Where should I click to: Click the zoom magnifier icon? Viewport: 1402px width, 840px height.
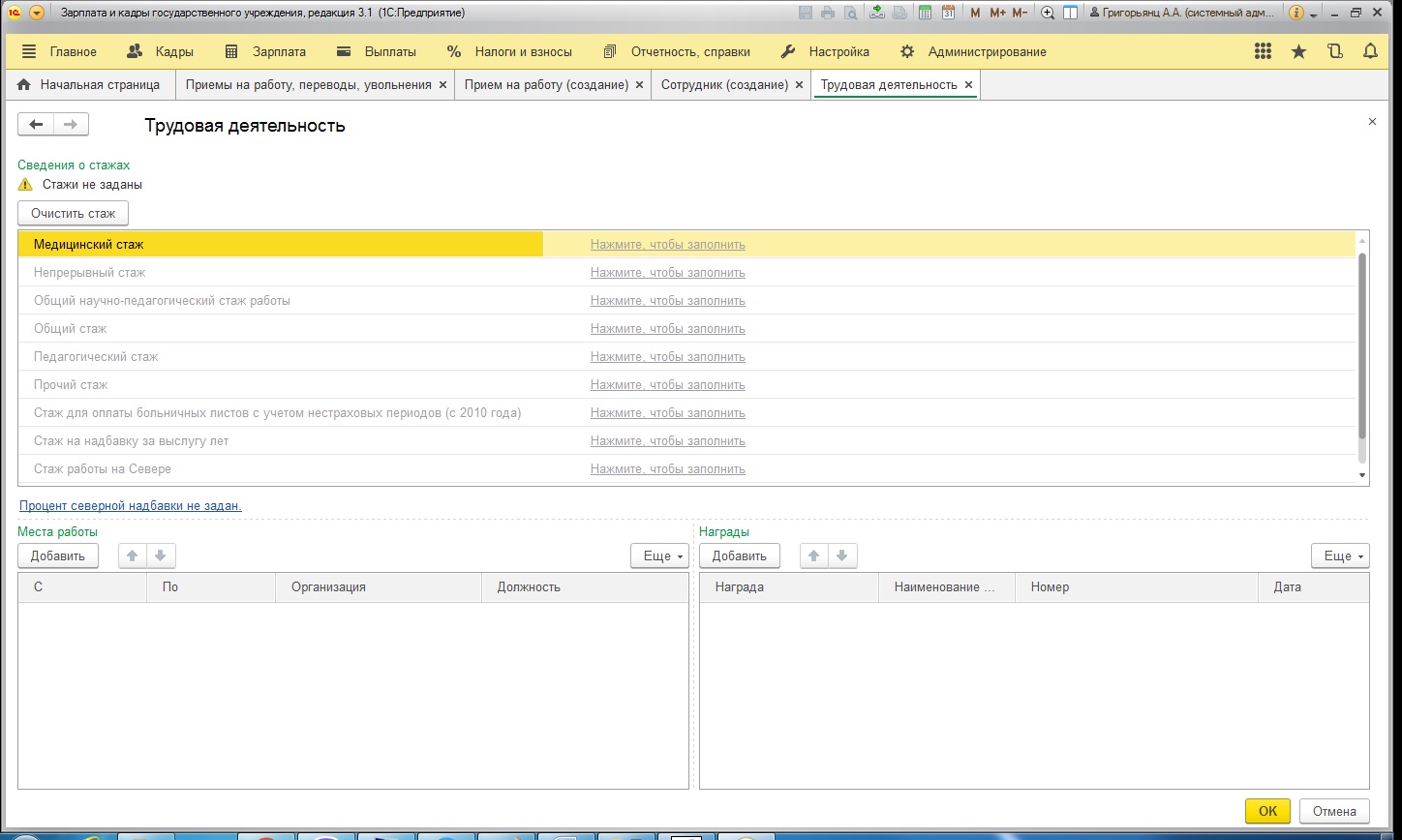tap(1048, 13)
